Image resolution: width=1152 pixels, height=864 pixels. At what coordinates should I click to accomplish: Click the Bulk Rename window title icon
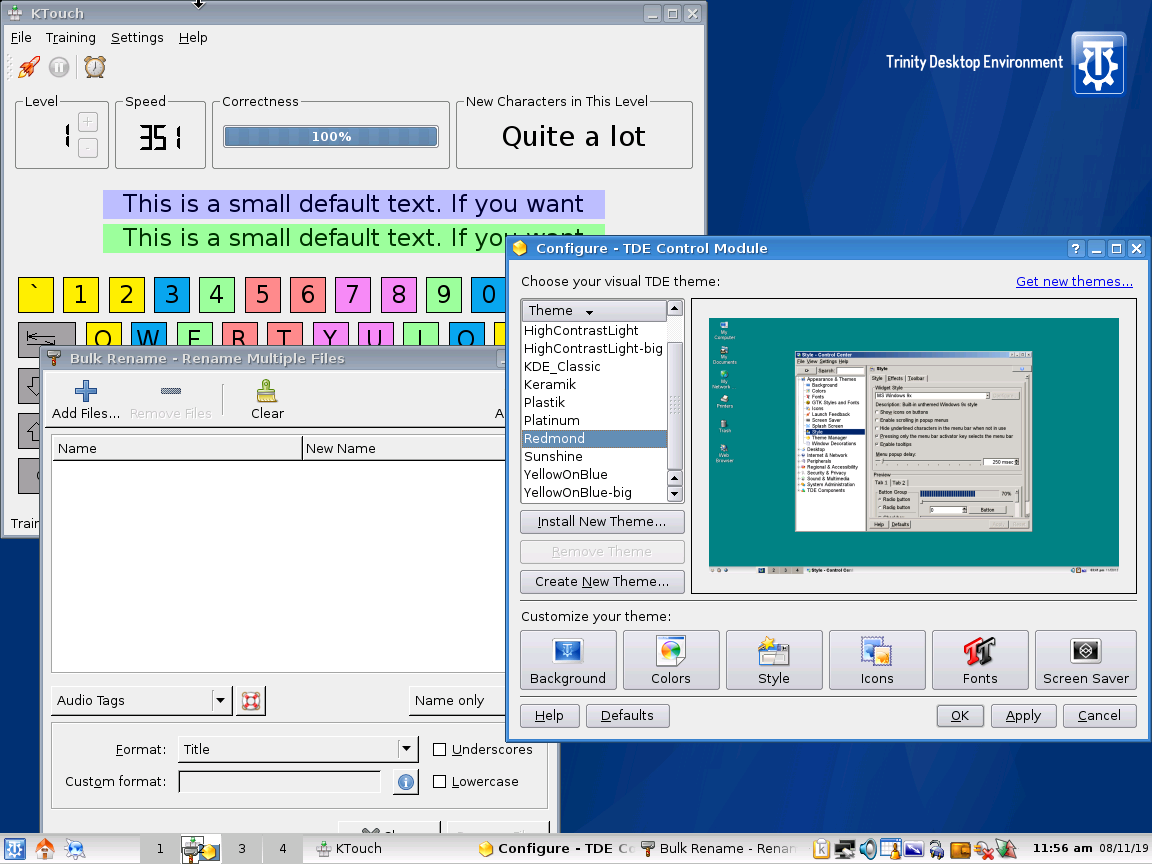click(x=54, y=359)
